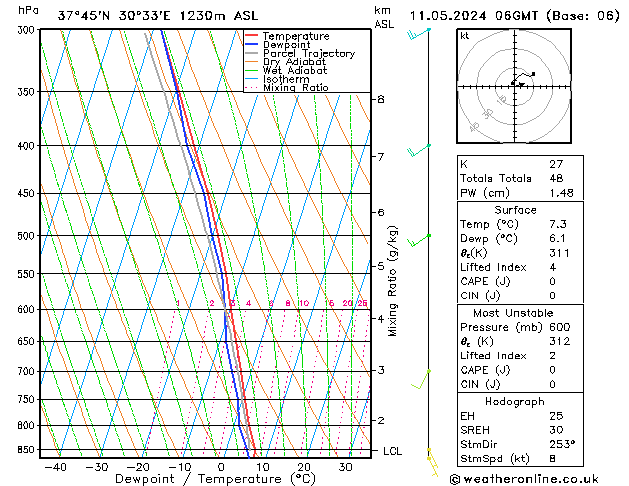Click the Most Unstable heading
This screenshot has width=629, height=486.
pyautogui.click(x=513, y=313)
